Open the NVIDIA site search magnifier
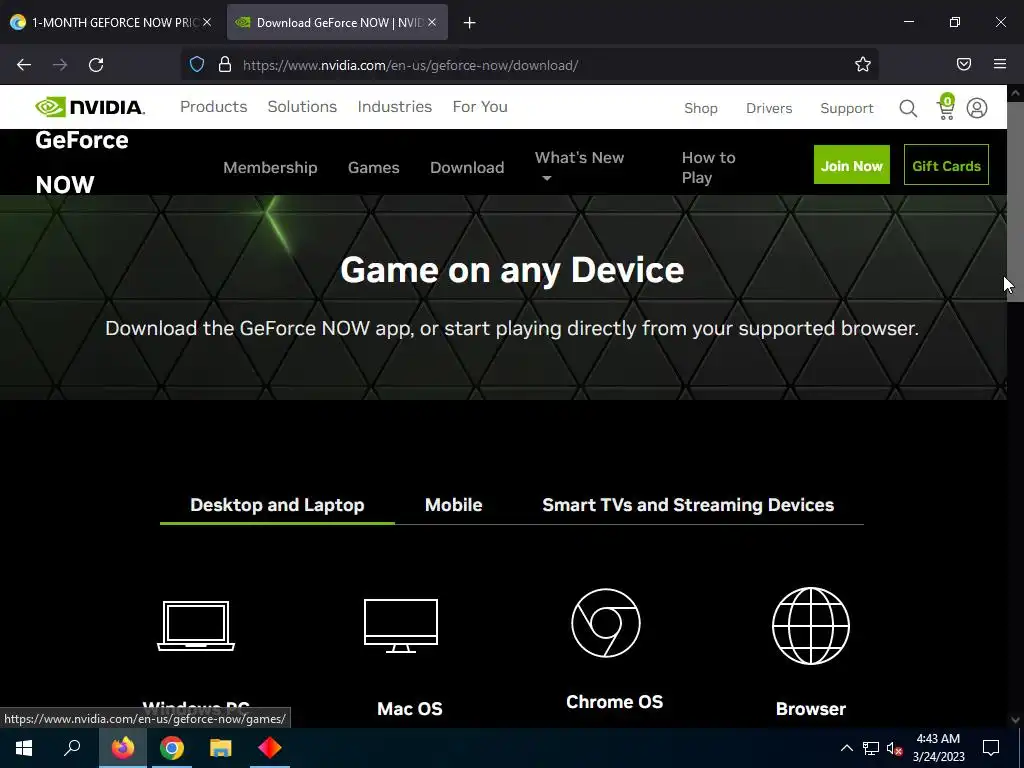The image size is (1024, 768). 908,108
